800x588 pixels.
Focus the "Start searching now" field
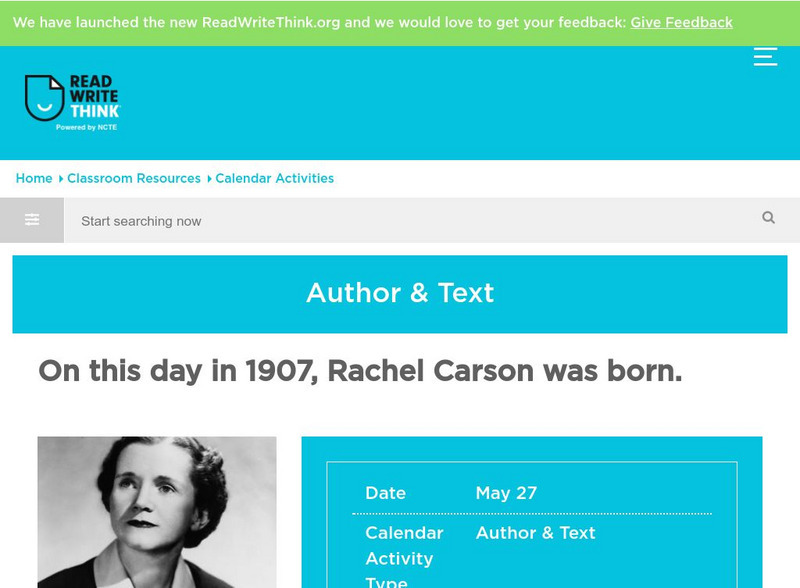[x=410, y=220]
